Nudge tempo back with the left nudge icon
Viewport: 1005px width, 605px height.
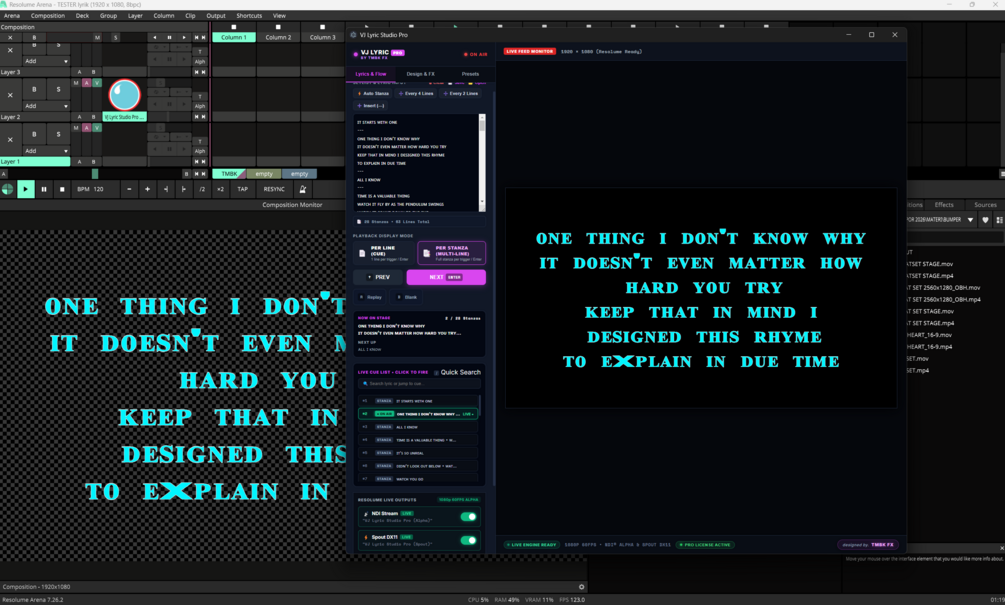click(165, 189)
